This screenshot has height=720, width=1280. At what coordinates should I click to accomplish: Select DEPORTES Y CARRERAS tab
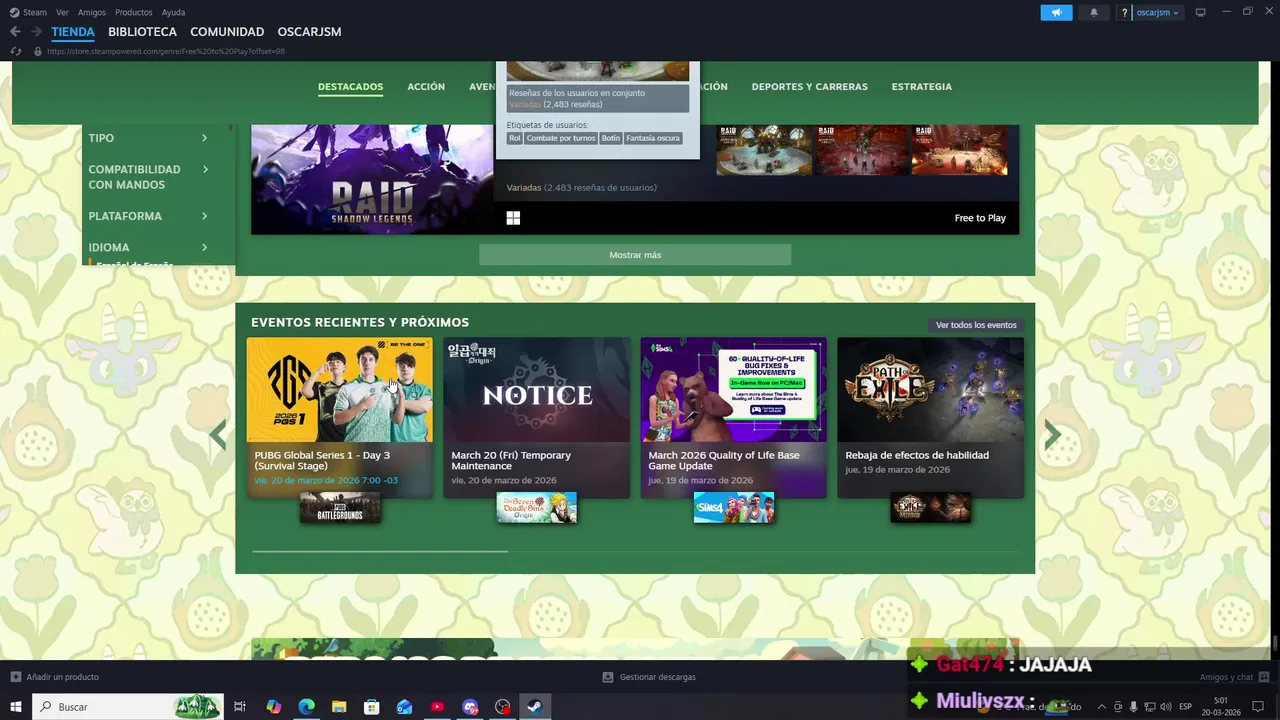pyautogui.click(x=810, y=87)
